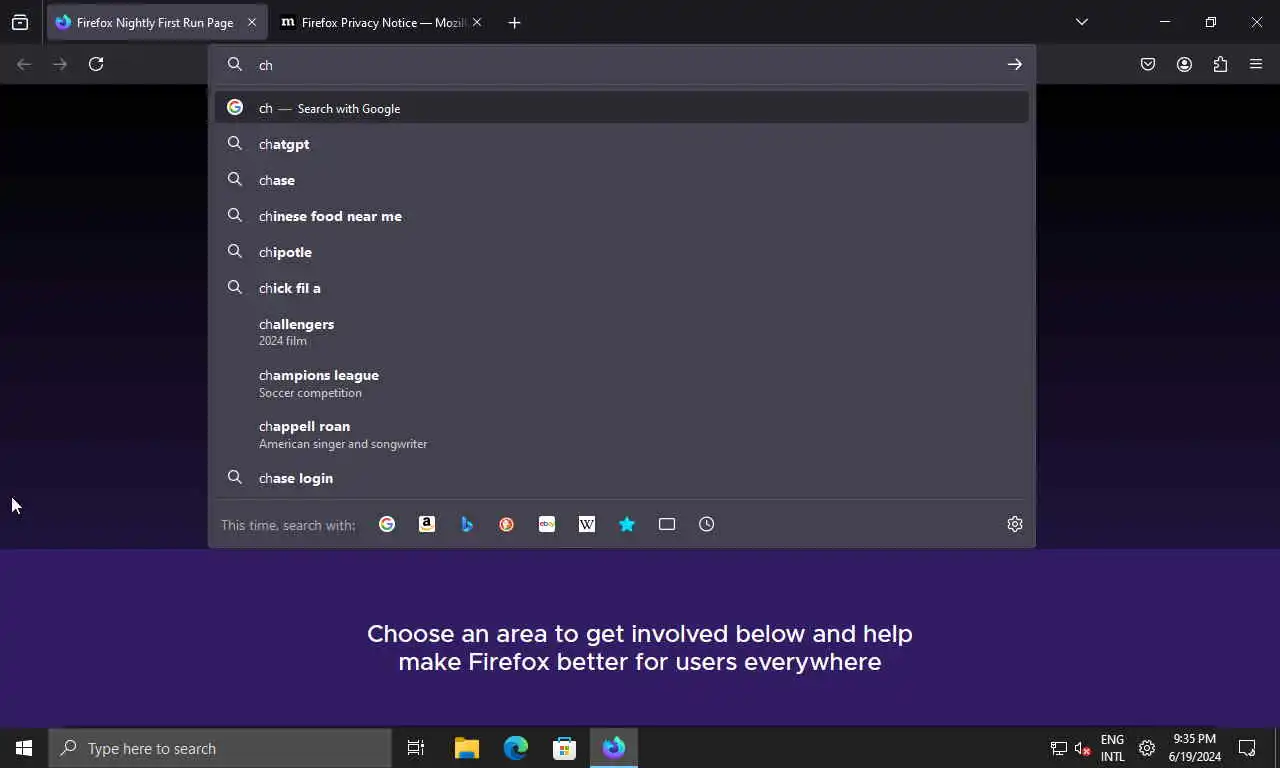Viewport: 1280px width, 768px height.
Task: Pick champions league suggestion
Action: pyautogui.click(x=621, y=383)
